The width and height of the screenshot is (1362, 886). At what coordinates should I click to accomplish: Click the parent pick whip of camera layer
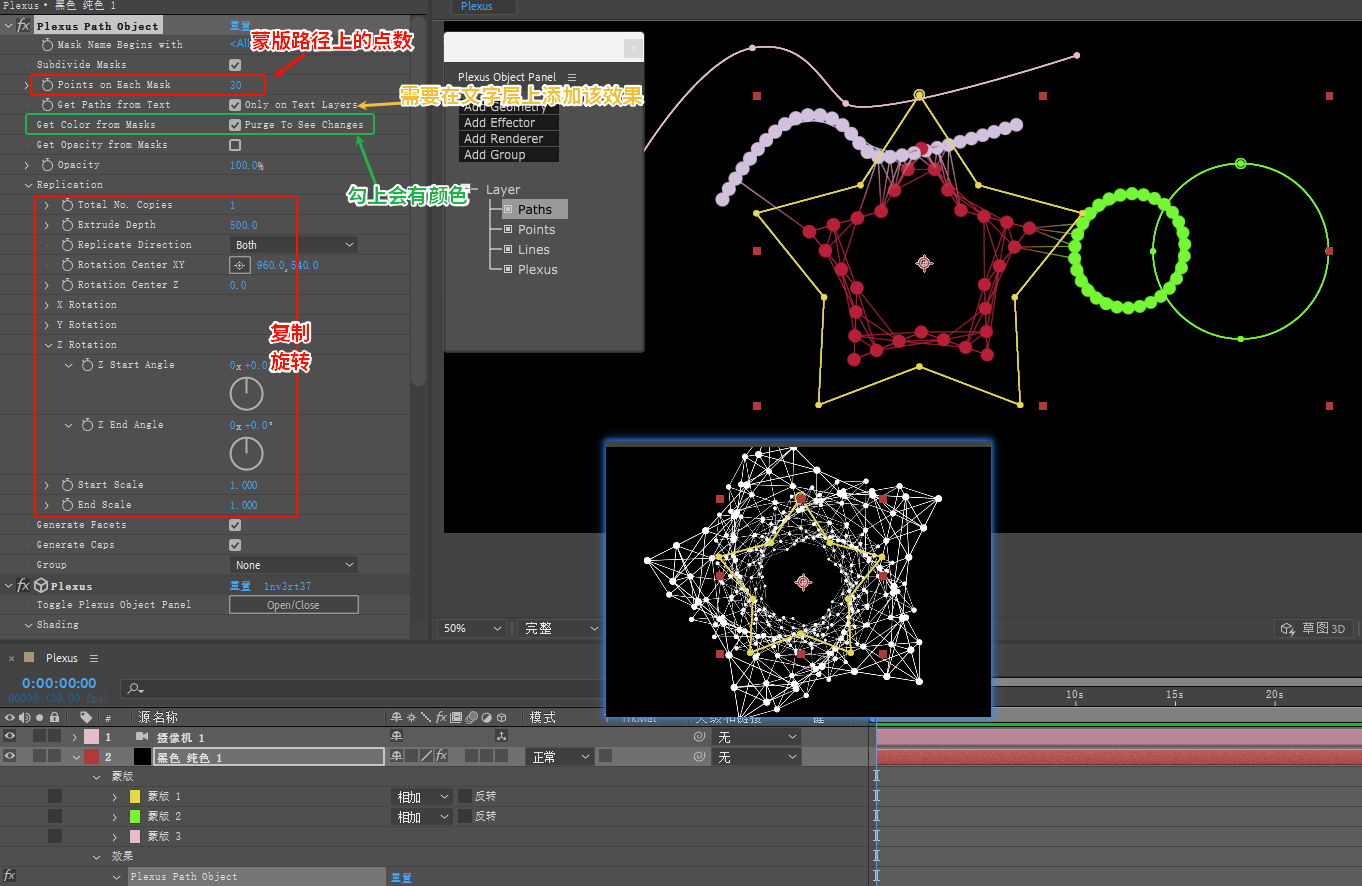click(x=700, y=737)
